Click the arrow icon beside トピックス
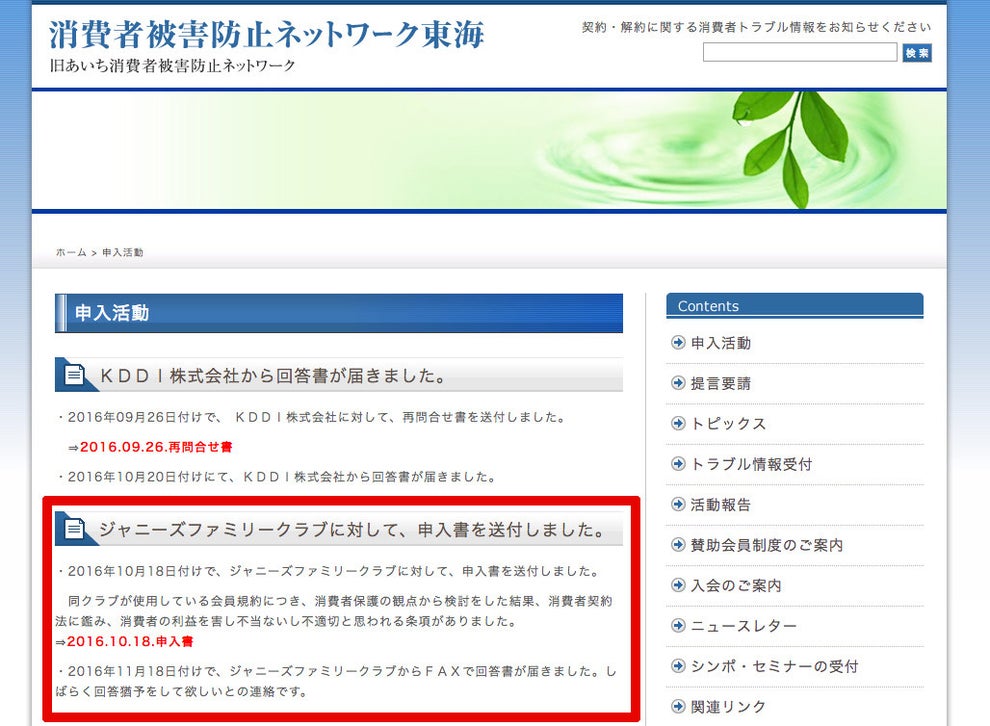Screen dimensions: 990x726 click(x=677, y=423)
